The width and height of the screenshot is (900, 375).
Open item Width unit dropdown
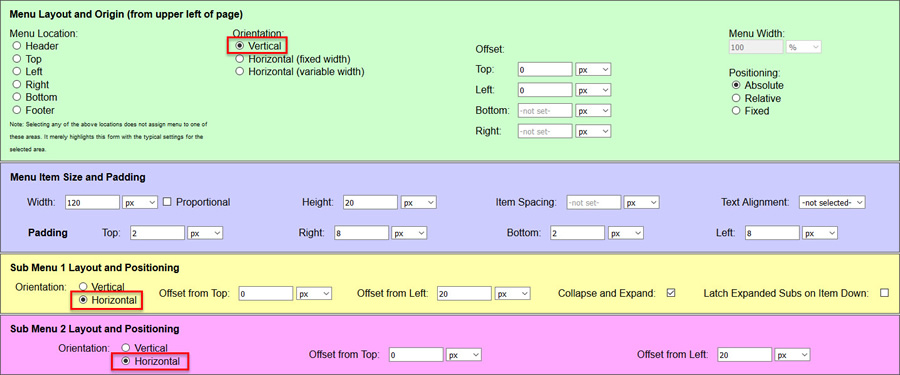139,202
